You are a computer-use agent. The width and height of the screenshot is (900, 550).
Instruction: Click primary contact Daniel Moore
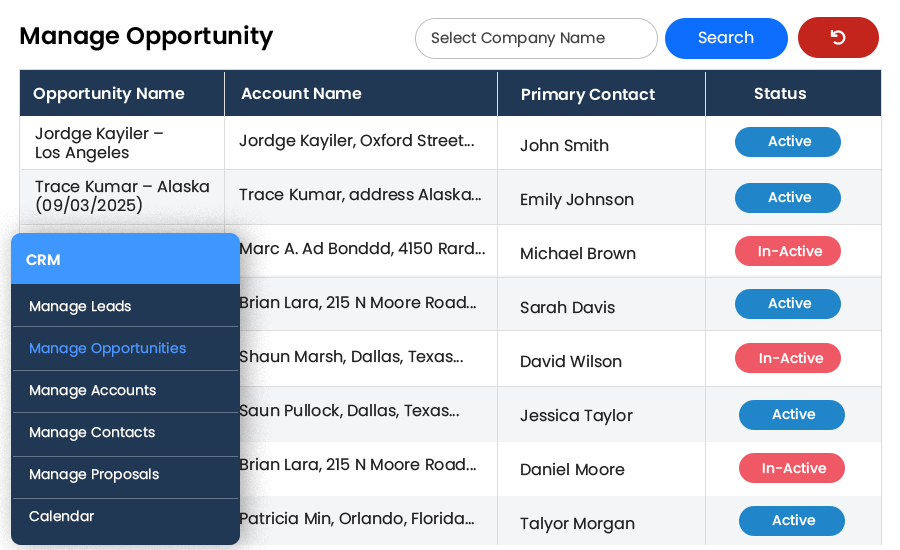pos(572,470)
